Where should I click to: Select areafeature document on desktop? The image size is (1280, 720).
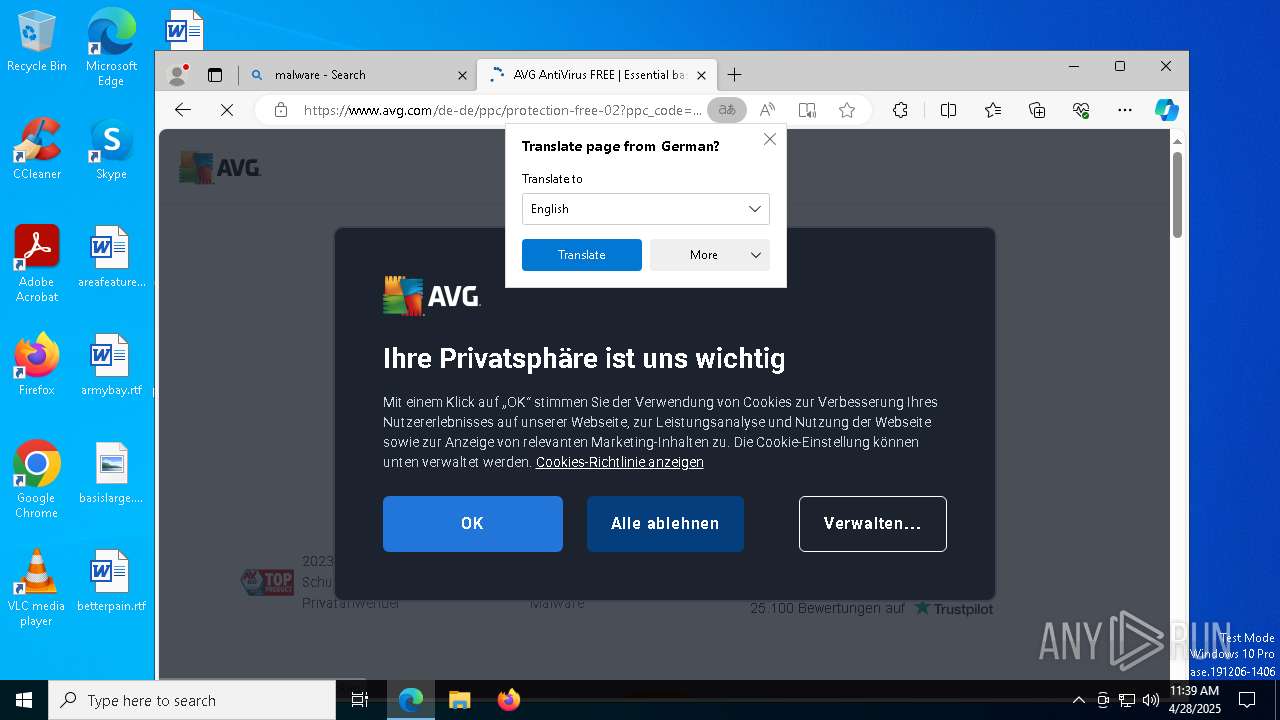pyautogui.click(x=111, y=256)
